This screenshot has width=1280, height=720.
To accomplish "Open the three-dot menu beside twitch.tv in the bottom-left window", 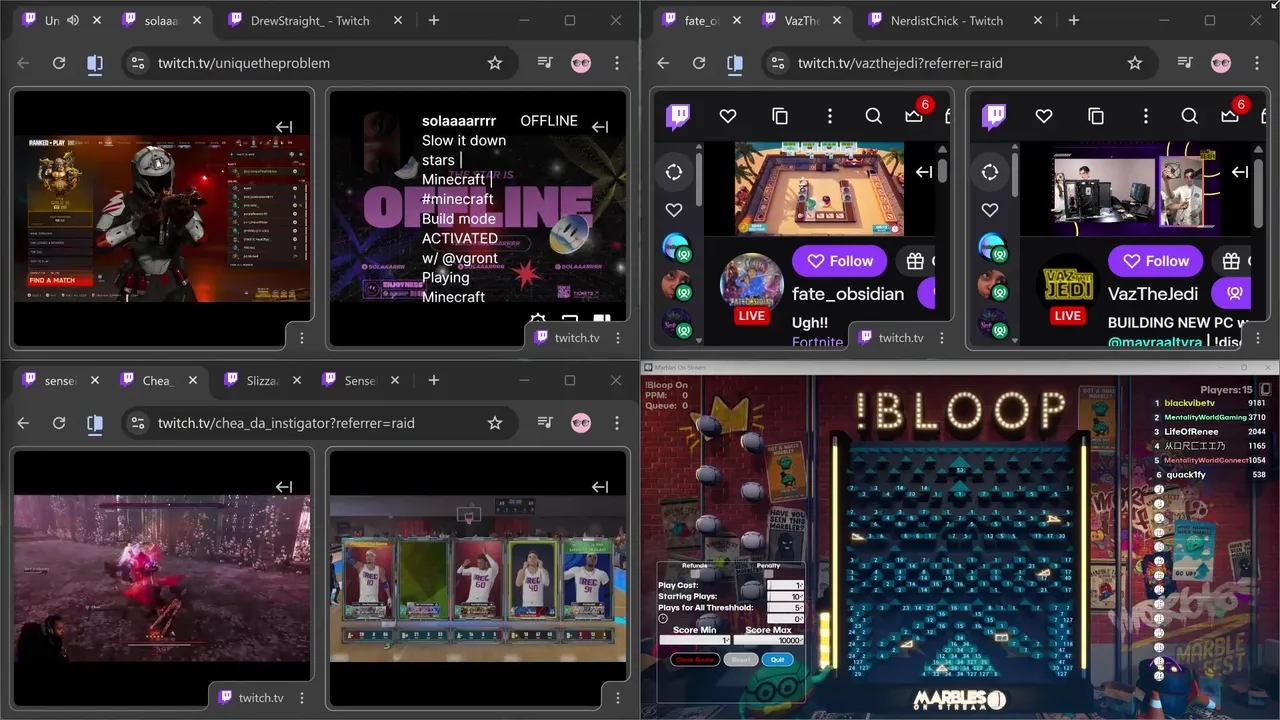I will tap(302, 698).
